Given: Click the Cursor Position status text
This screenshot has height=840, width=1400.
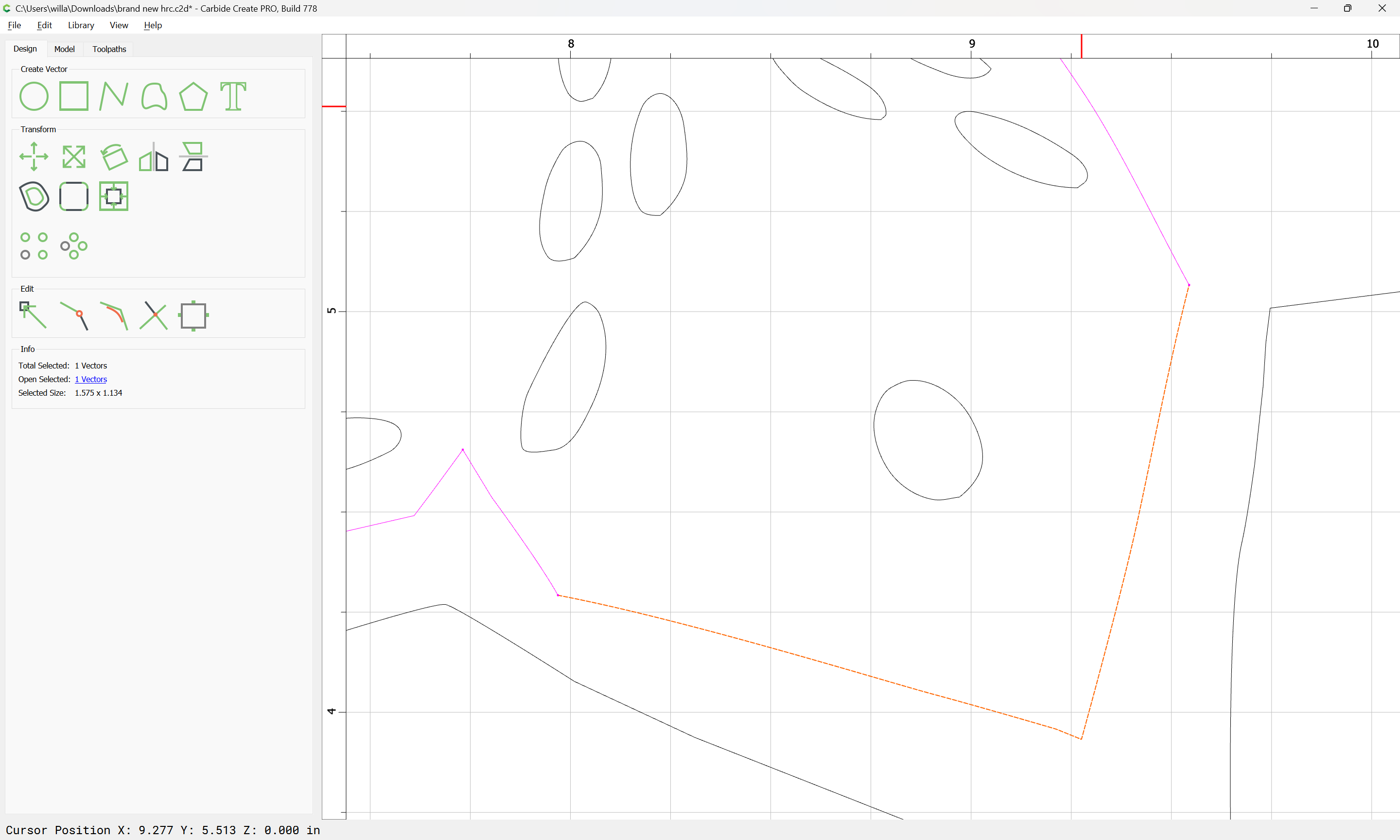Looking at the screenshot, I should pos(163,830).
